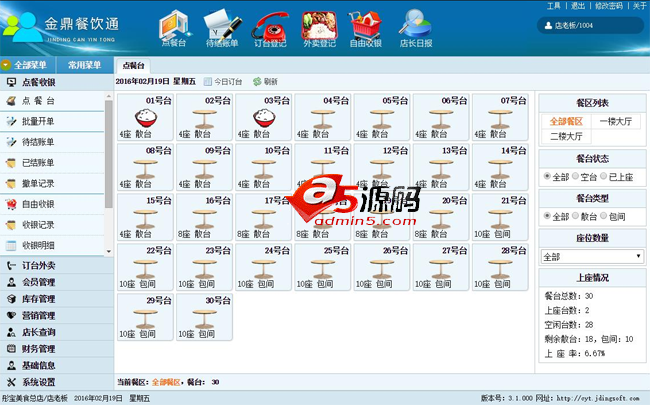The image size is (650, 405).
Task: Expand the 营销管理 menu section
Action: tap(57, 315)
